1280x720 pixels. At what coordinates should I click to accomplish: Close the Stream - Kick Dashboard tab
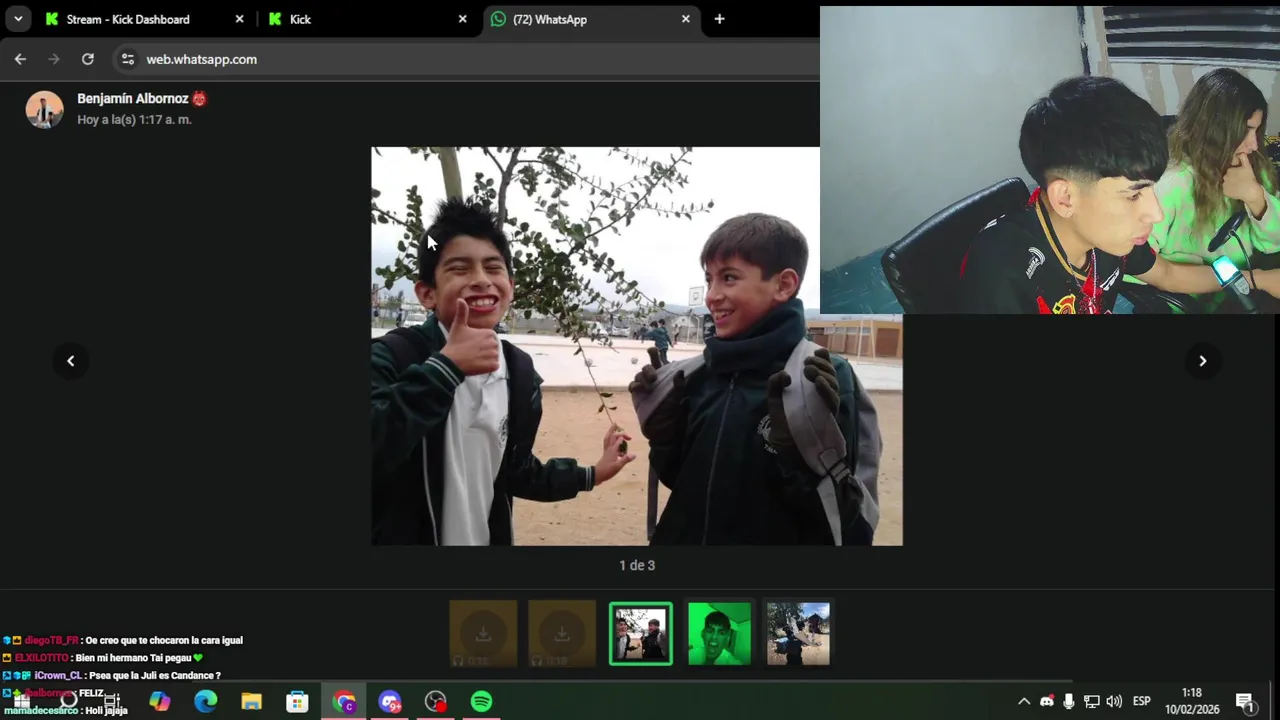[x=239, y=19]
